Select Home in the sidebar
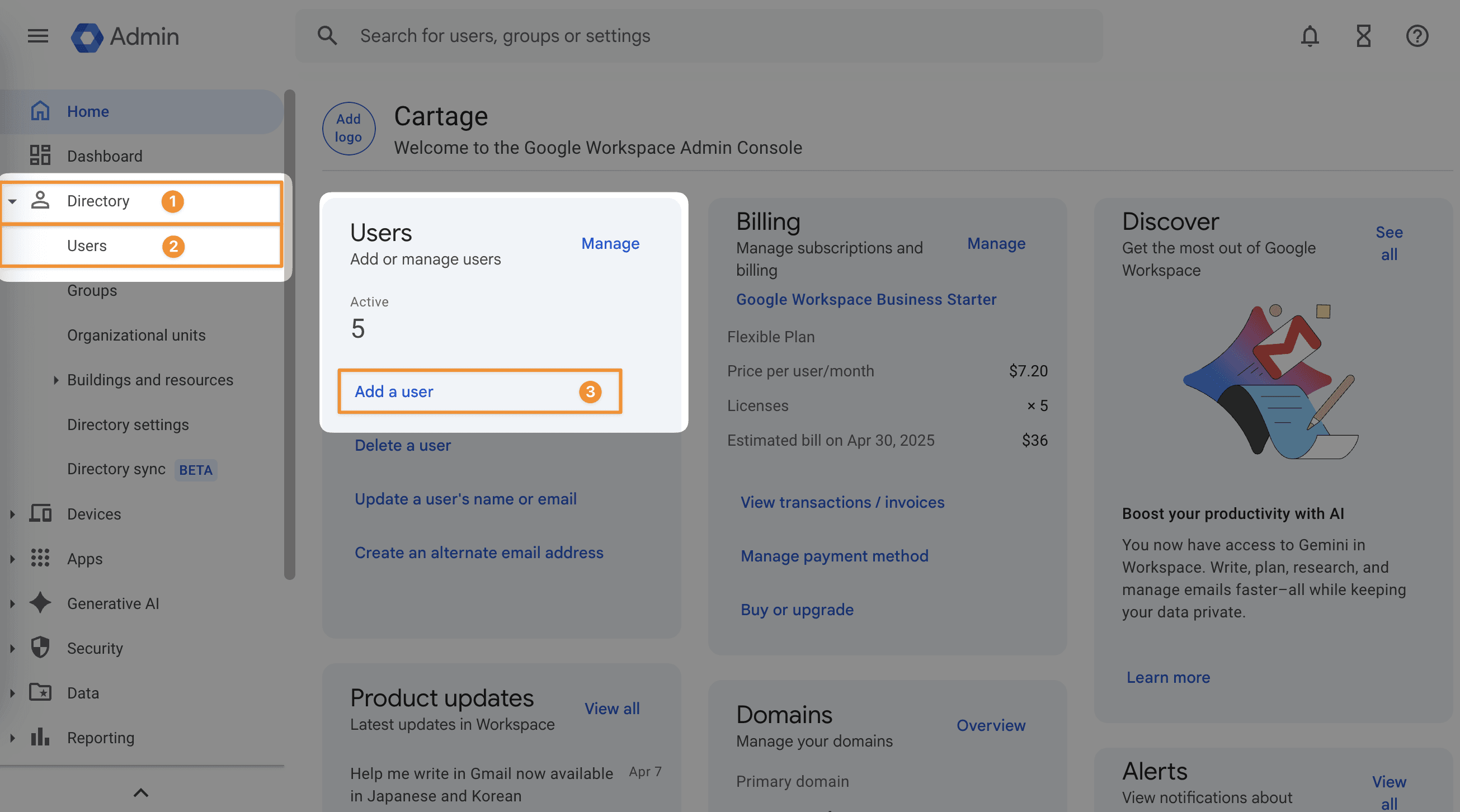Image resolution: width=1460 pixels, height=812 pixels. (142, 111)
